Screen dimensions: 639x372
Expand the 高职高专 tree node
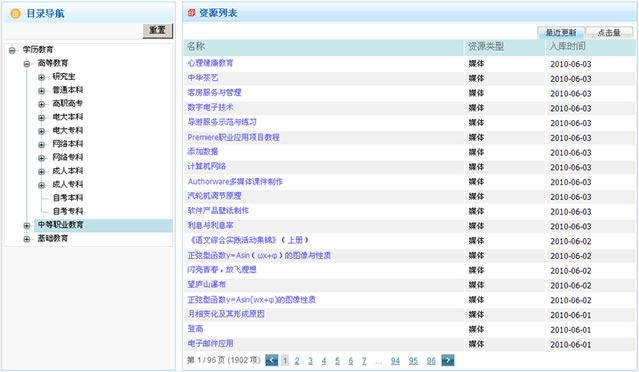[x=42, y=104]
